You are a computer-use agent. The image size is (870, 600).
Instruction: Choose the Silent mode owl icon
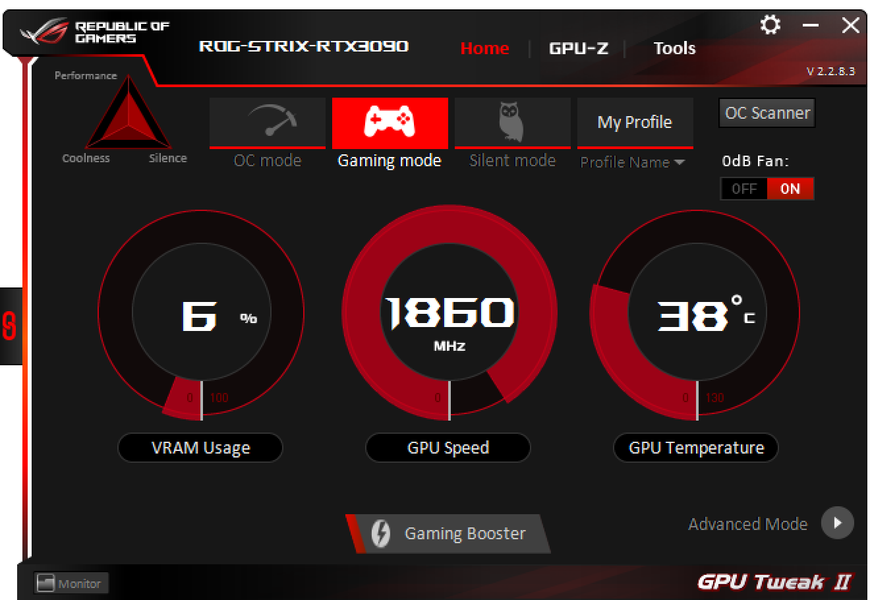[x=512, y=123]
